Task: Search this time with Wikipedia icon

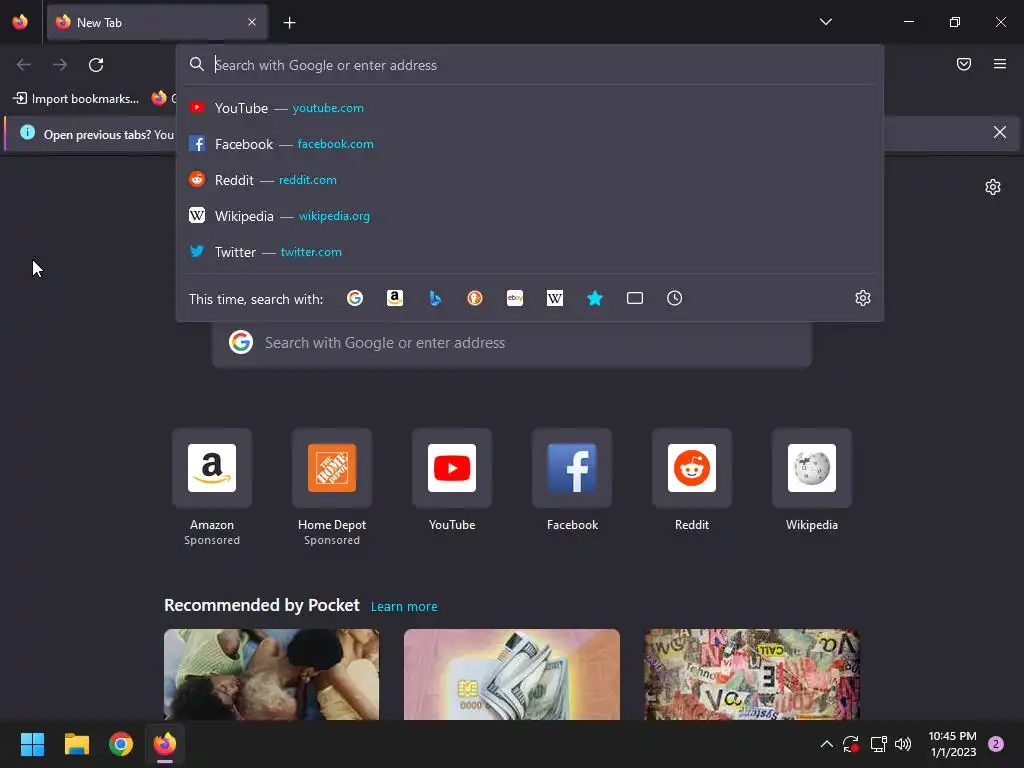Action: [554, 298]
